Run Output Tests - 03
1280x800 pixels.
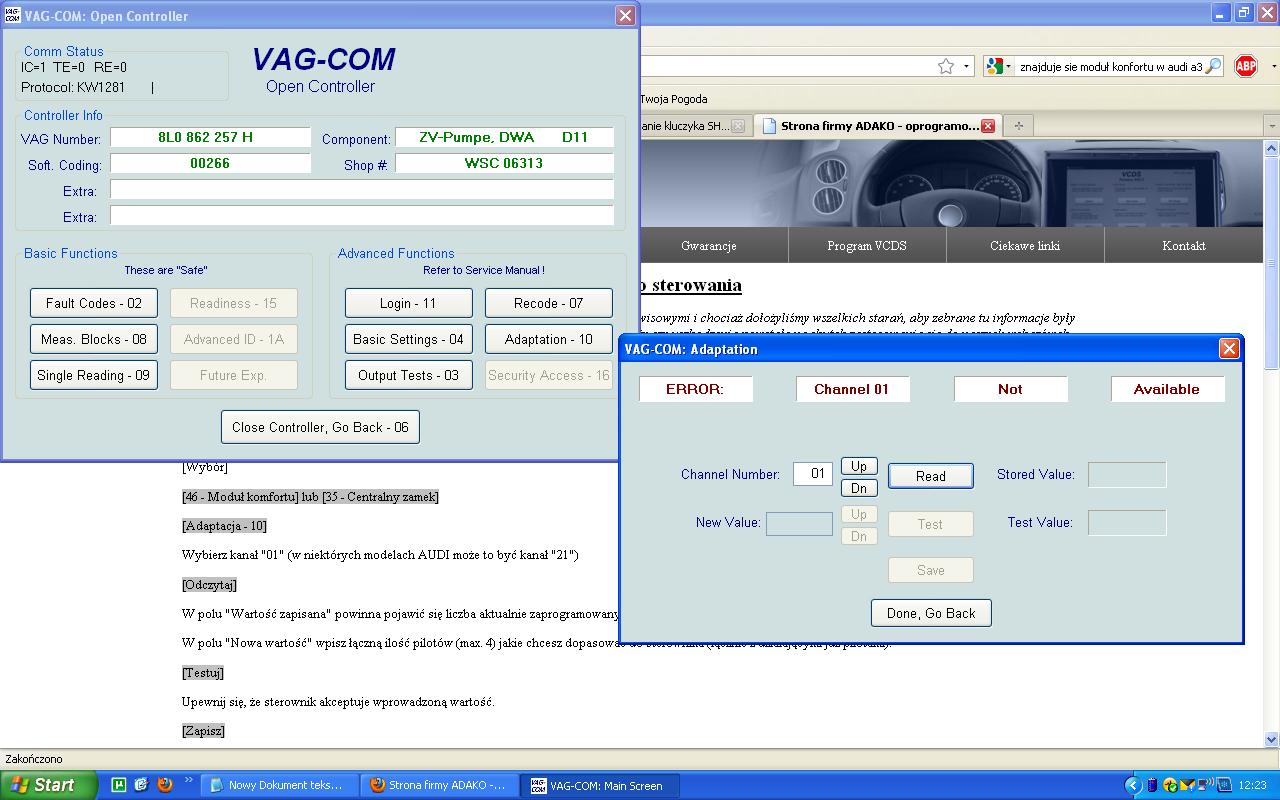point(408,375)
